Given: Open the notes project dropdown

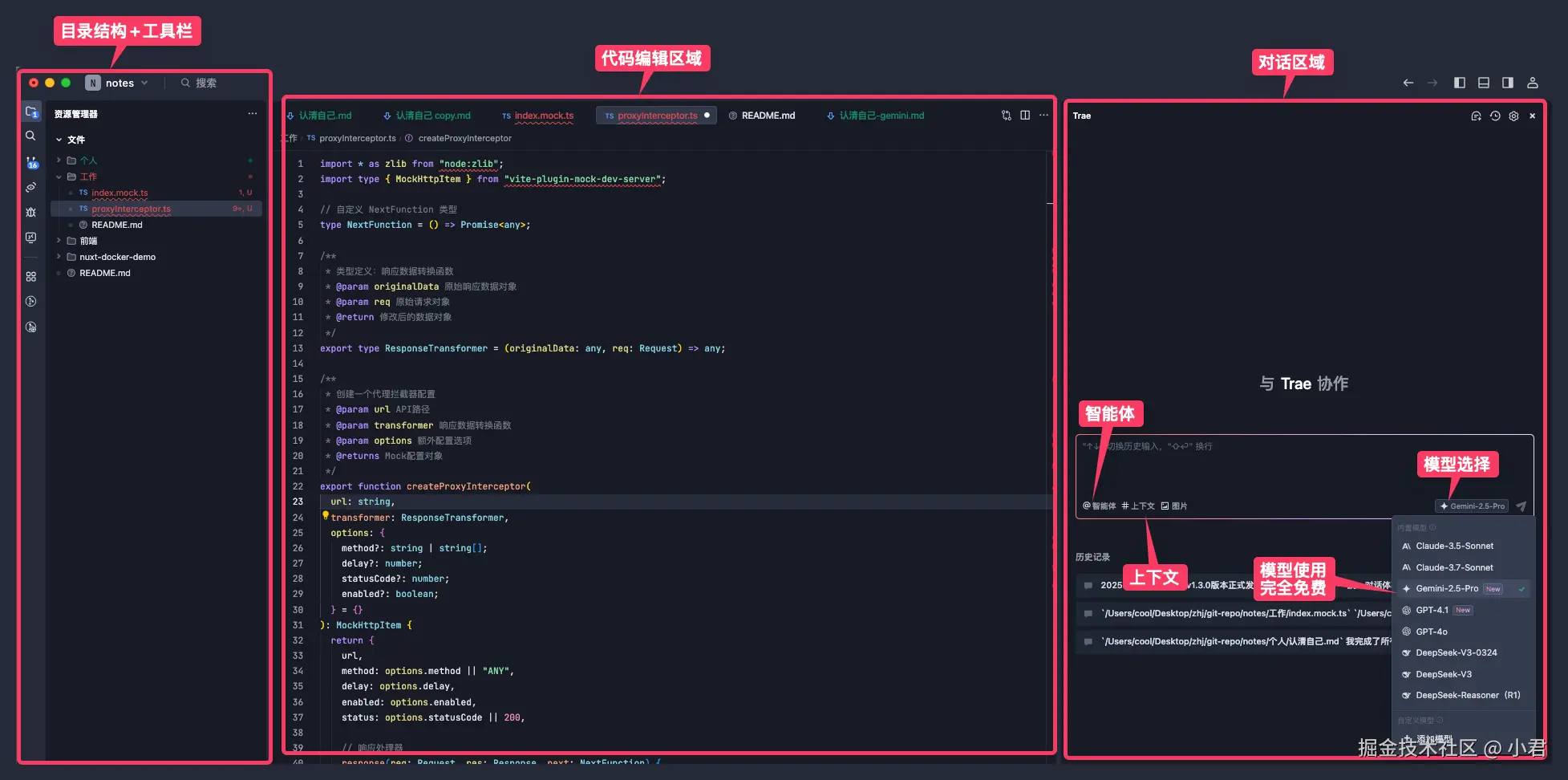Looking at the screenshot, I should click(117, 83).
